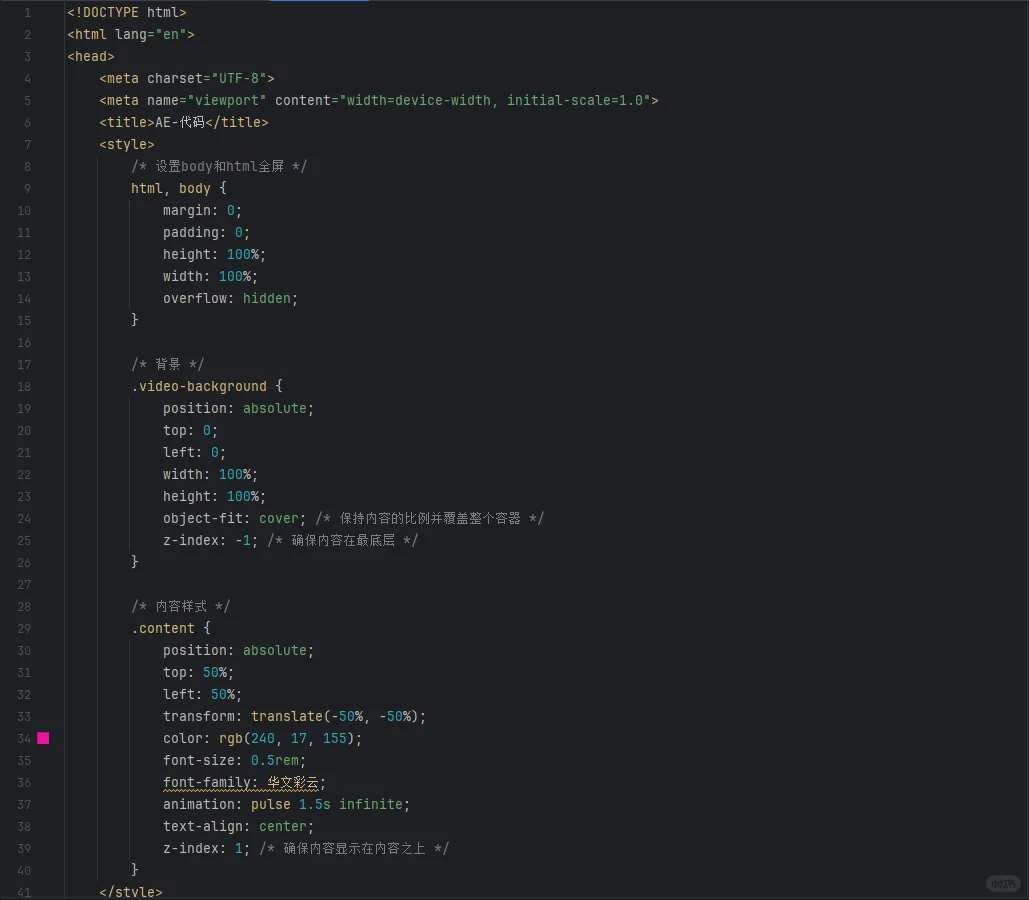This screenshot has height=900, width=1029.
Task: Click the html, body selector
Action: [171, 188]
